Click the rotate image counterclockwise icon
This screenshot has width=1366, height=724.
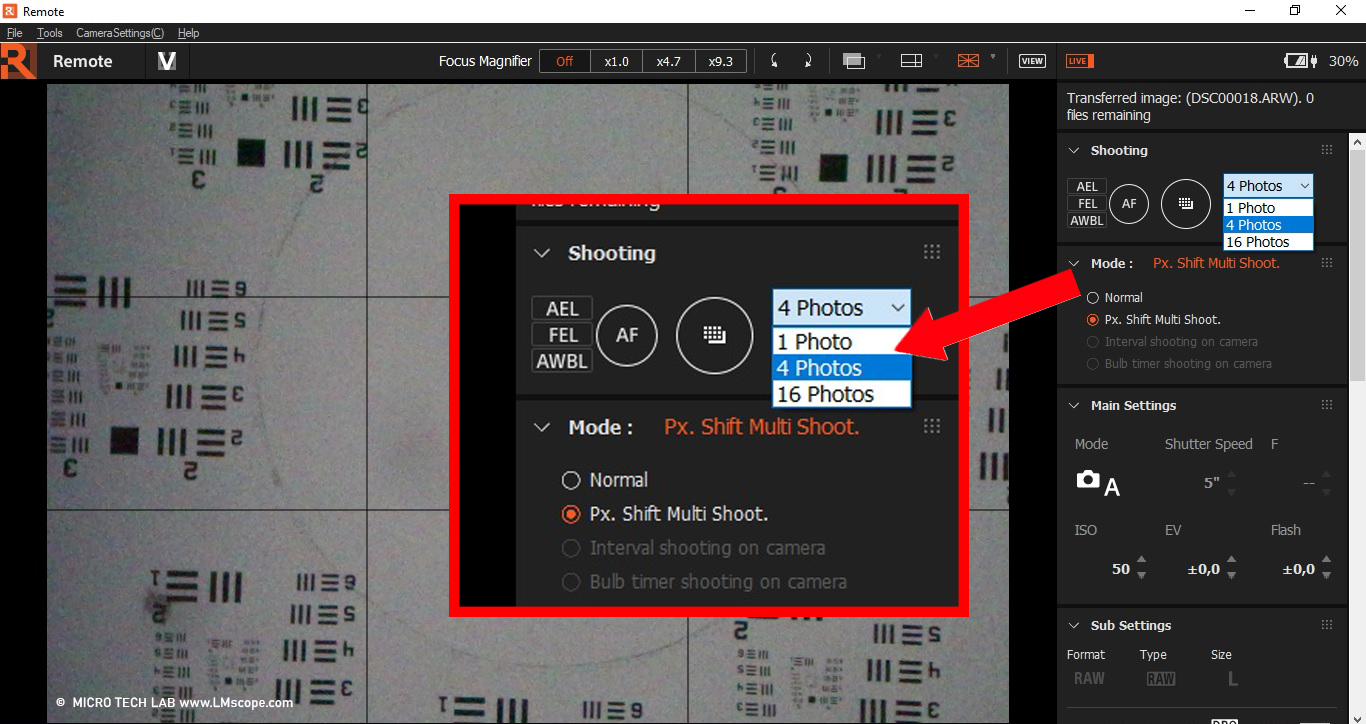point(773,60)
